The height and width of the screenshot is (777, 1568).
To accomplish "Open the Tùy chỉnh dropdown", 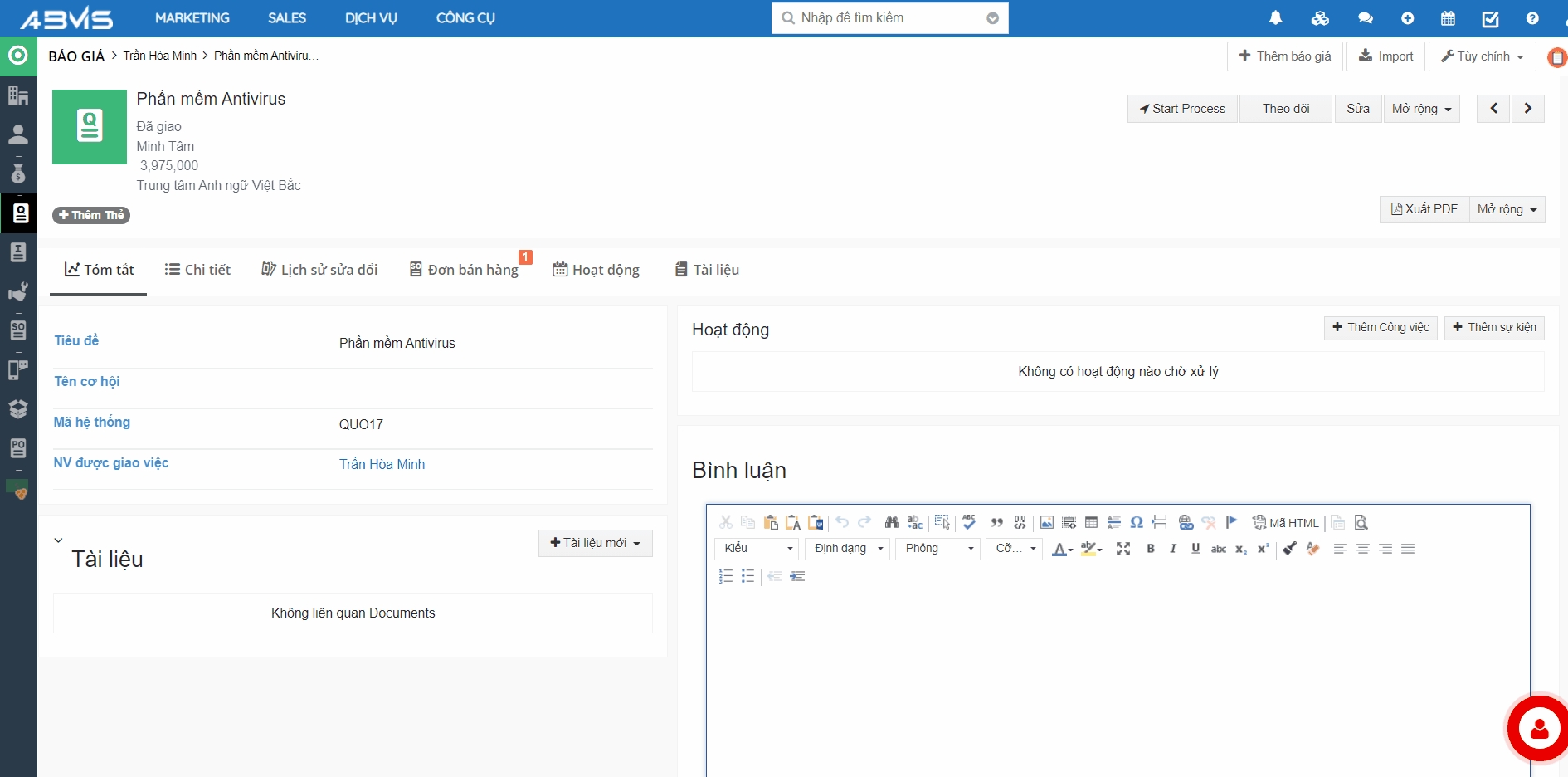I will click(1482, 56).
